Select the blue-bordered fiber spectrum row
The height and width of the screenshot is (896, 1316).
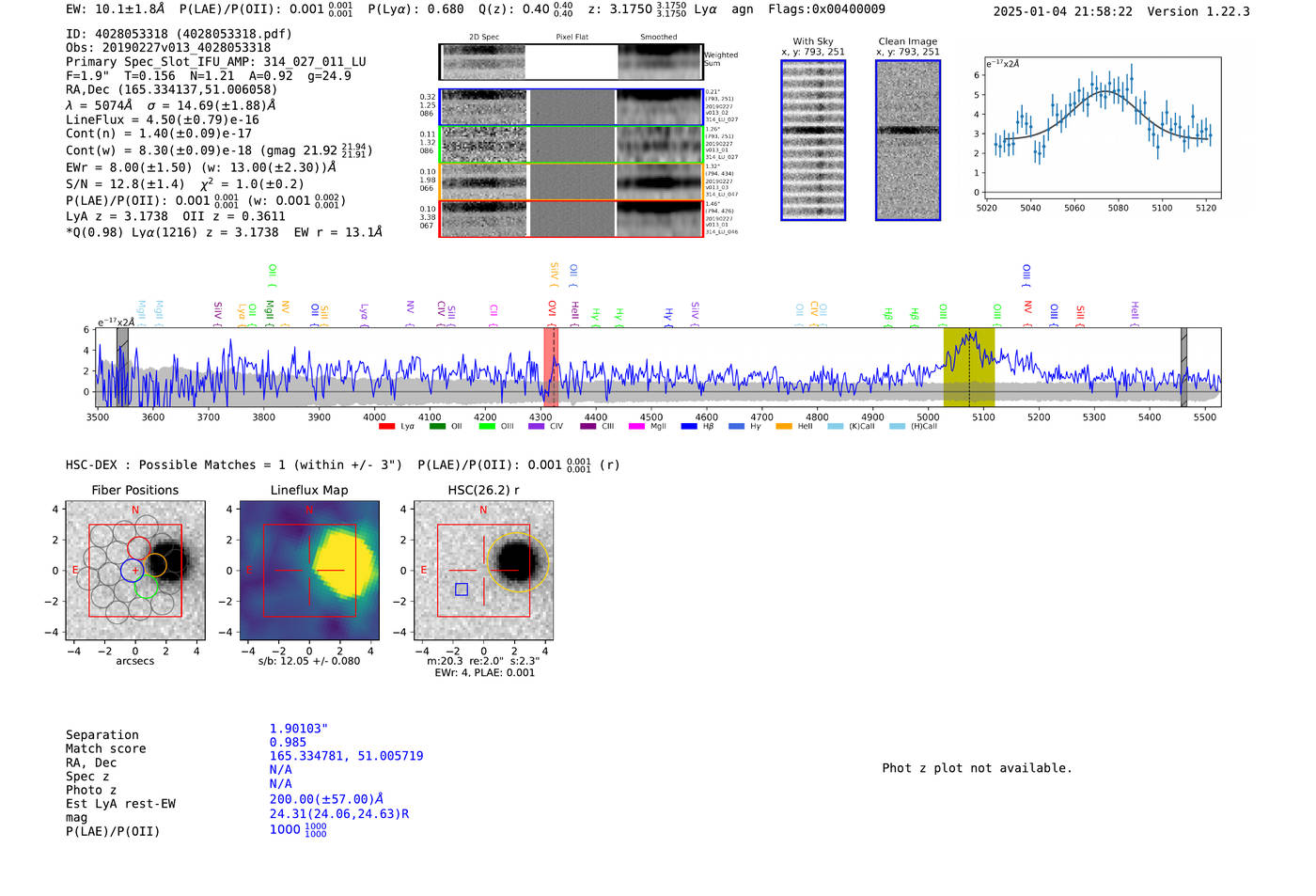571,107
